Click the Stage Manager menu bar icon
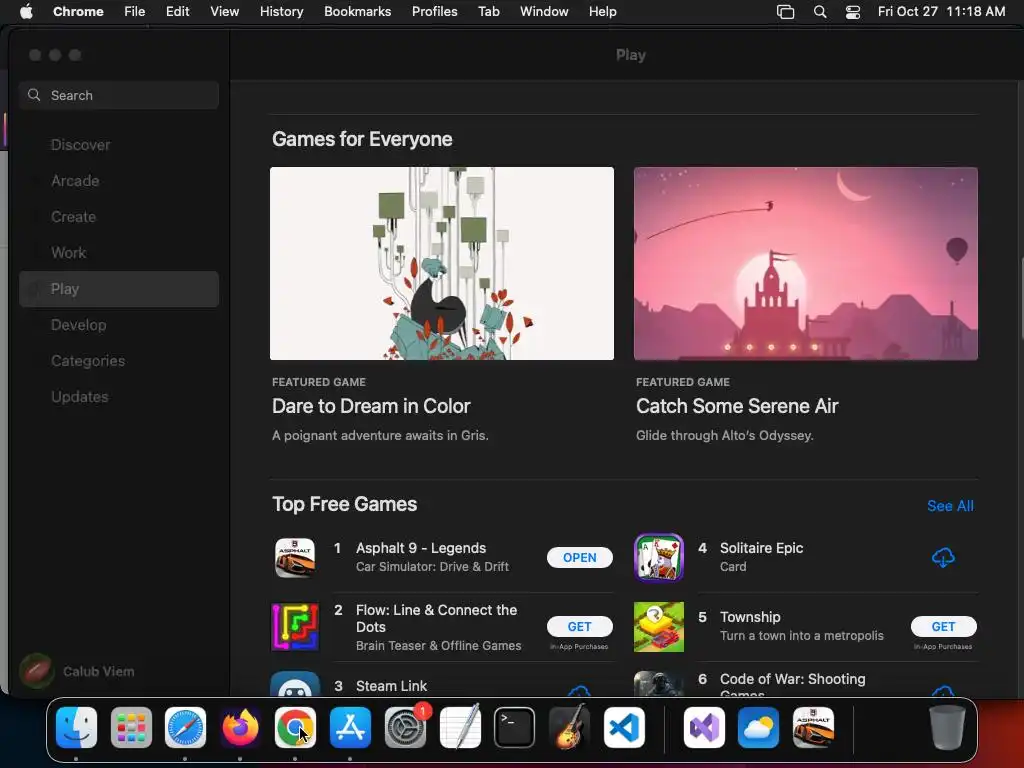This screenshot has width=1024, height=768. pyautogui.click(x=786, y=12)
